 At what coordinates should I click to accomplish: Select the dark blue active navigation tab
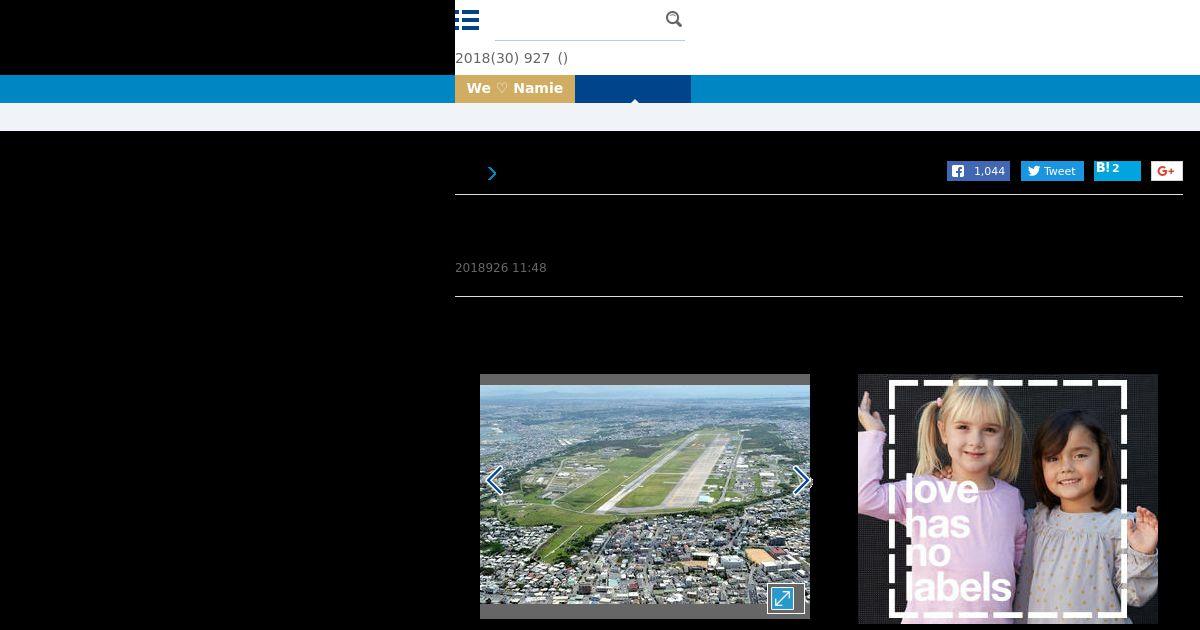pyautogui.click(x=633, y=88)
